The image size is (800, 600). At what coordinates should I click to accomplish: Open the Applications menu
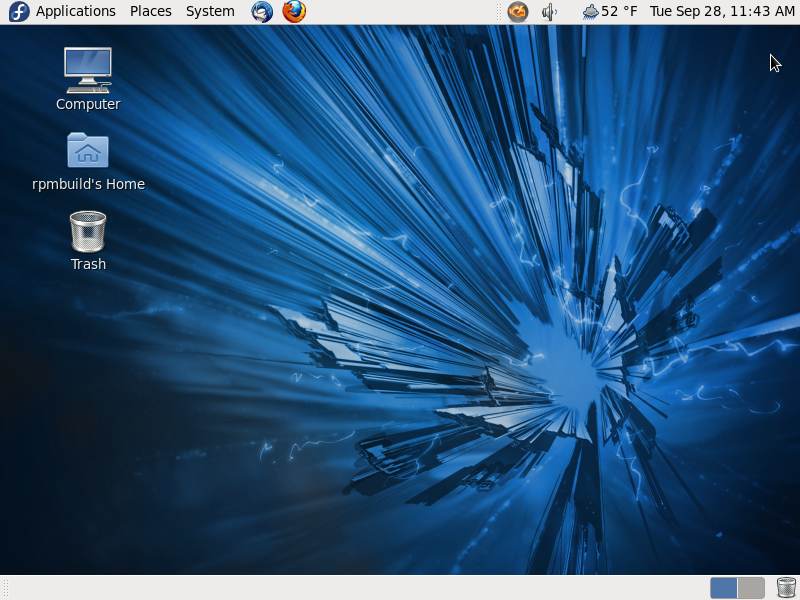(74, 11)
